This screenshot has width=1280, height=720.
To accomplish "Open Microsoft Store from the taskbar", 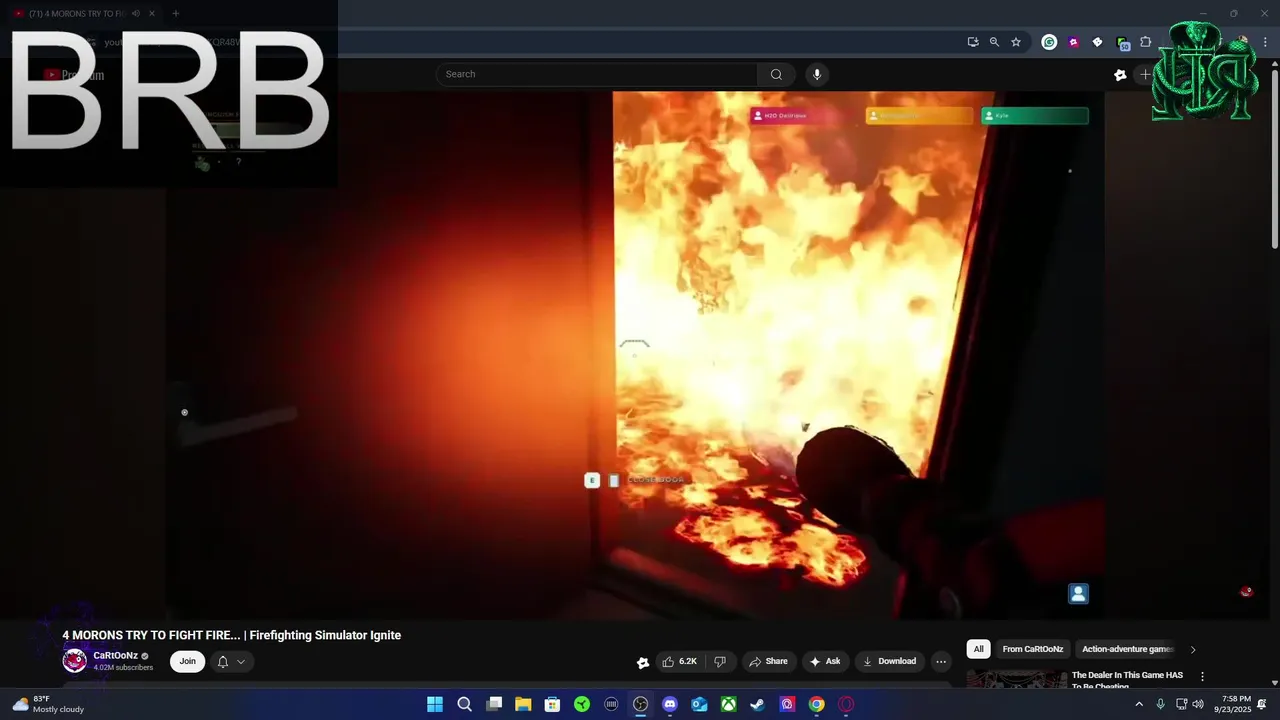I will coord(552,704).
